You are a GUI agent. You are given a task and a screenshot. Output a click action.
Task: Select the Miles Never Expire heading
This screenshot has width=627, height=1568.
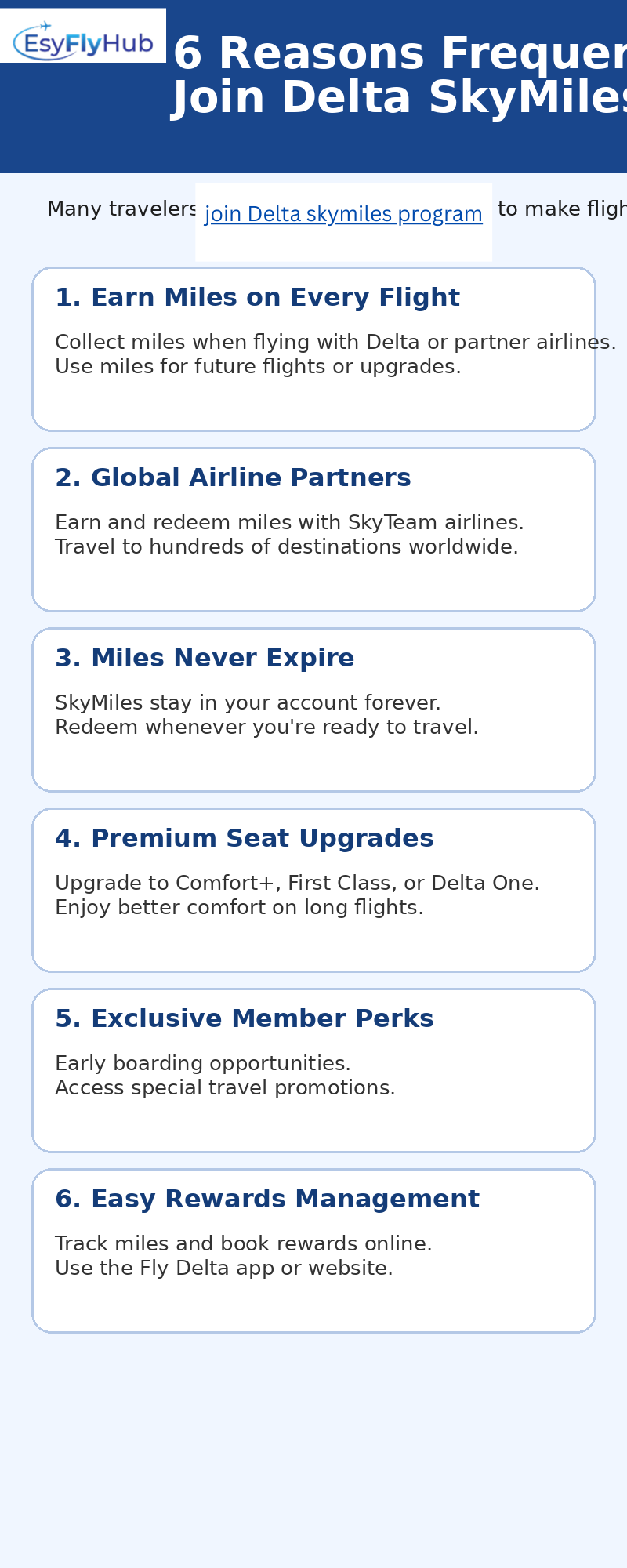pyautogui.click(x=205, y=659)
